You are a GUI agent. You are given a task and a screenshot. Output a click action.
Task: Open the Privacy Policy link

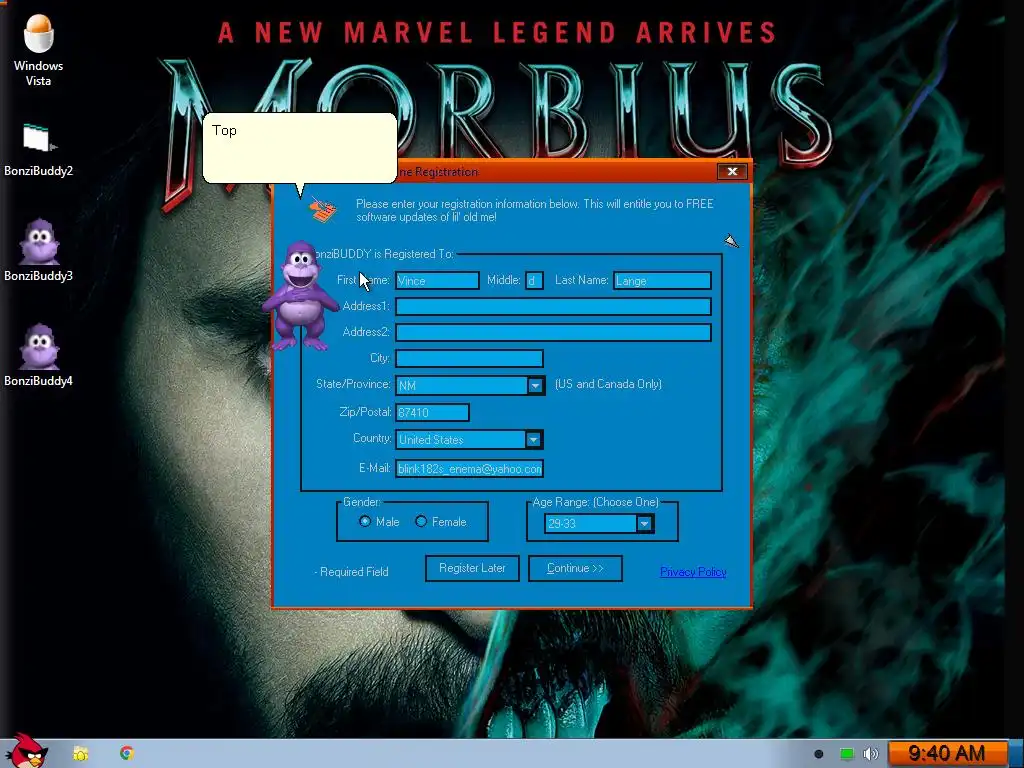click(693, 572)
